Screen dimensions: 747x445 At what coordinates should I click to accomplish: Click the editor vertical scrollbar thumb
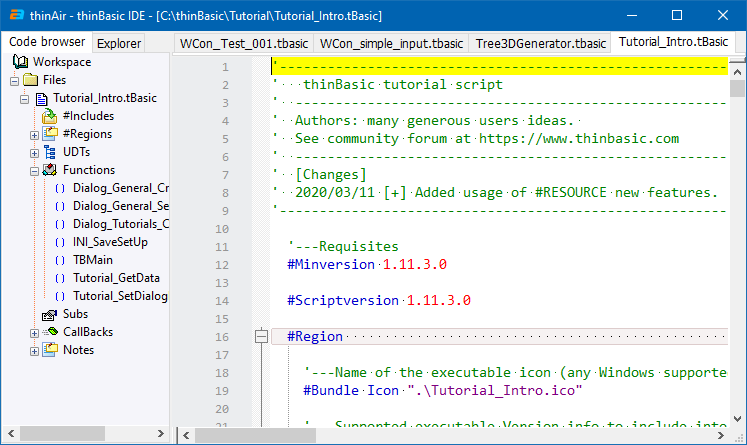738,88
